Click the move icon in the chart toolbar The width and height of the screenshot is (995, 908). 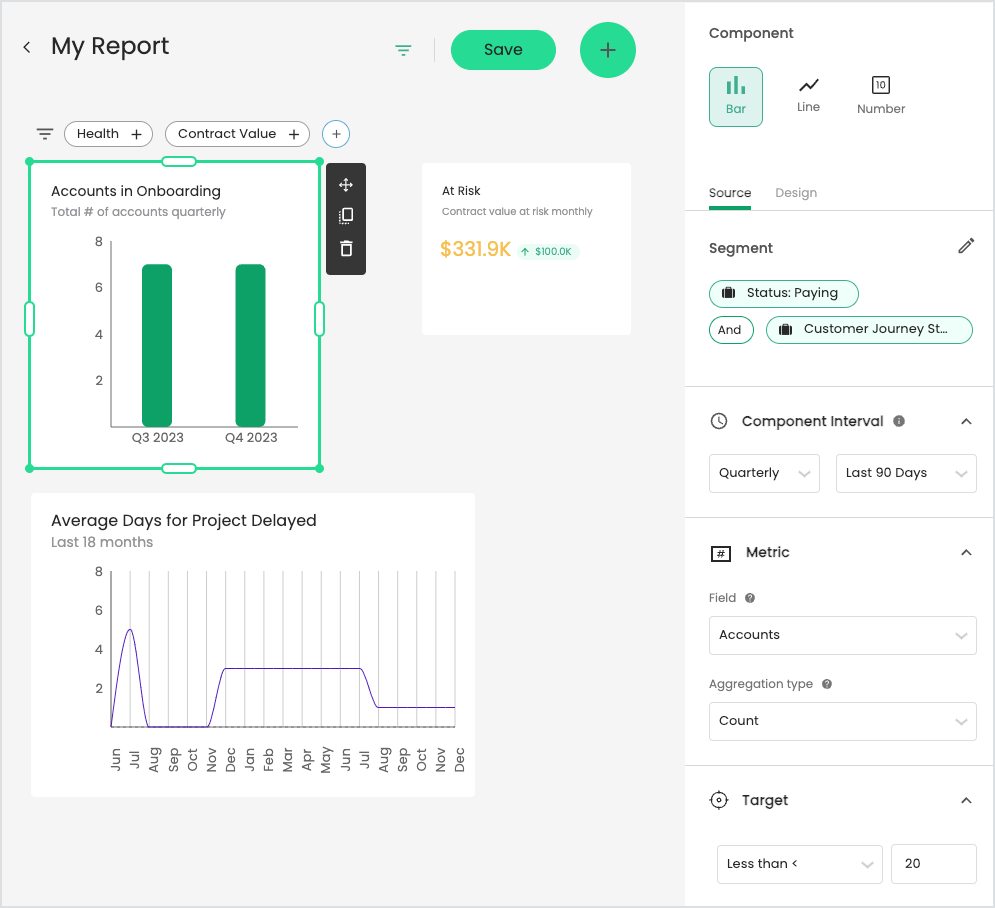point(346,185)
